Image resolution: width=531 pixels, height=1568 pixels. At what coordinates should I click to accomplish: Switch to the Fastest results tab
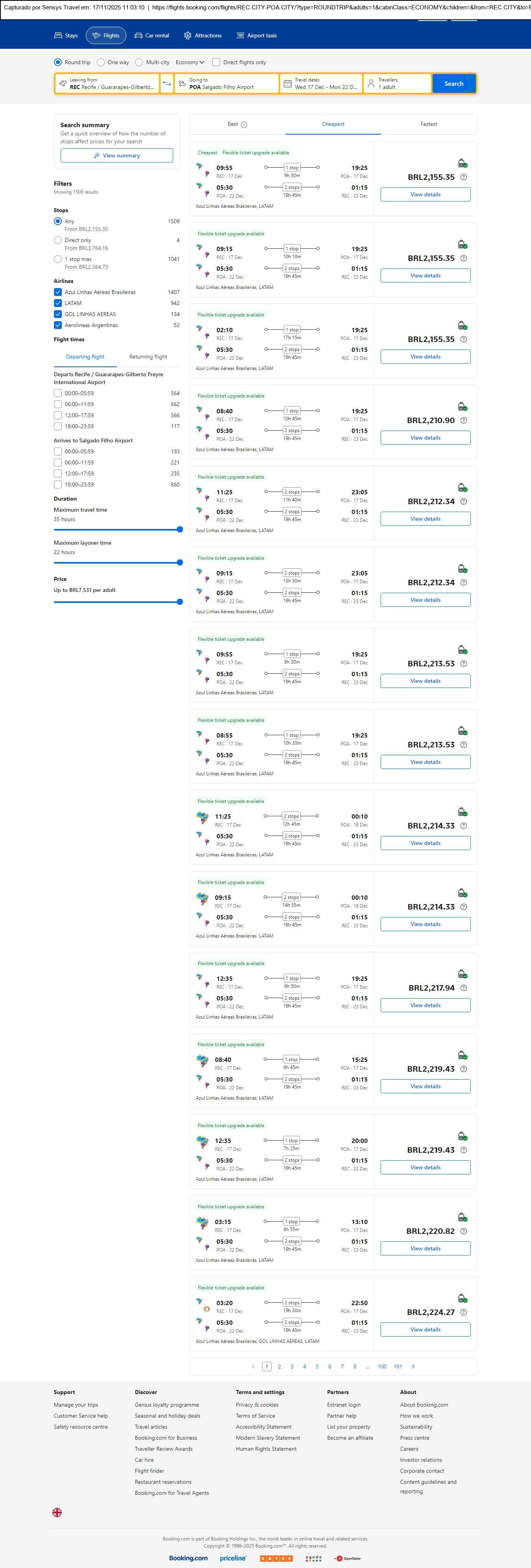pyautogui.click(x=429, y=124)
